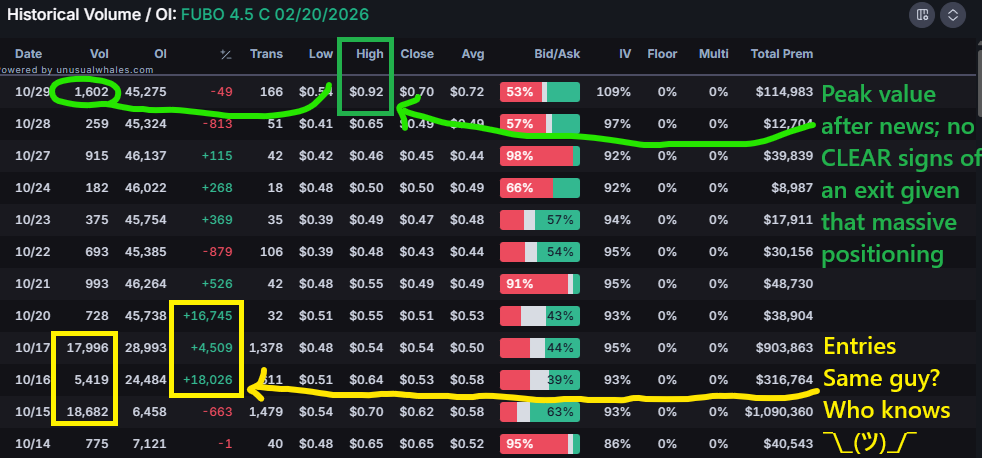Select the 10/22 date cell
Viewport: 982px width, 458px height.
pyautogui.click(x=33, y=252)
